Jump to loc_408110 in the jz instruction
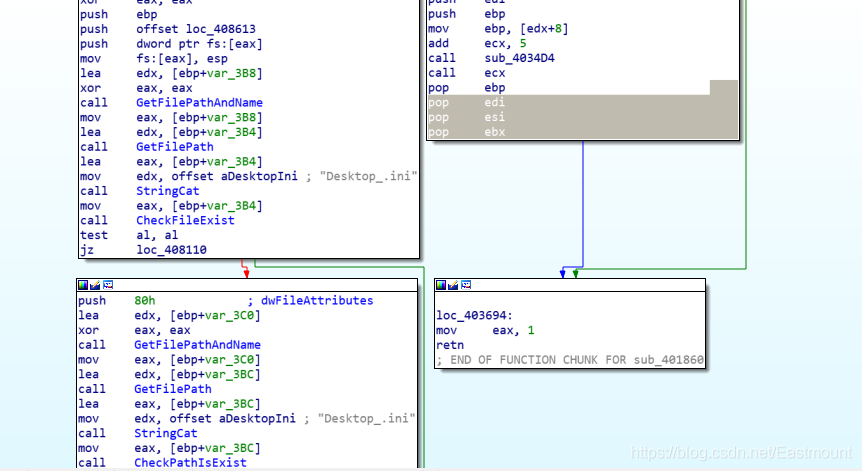Image resolution: width=862 pixels, height=471 pixels. click(x=171, y=250)
